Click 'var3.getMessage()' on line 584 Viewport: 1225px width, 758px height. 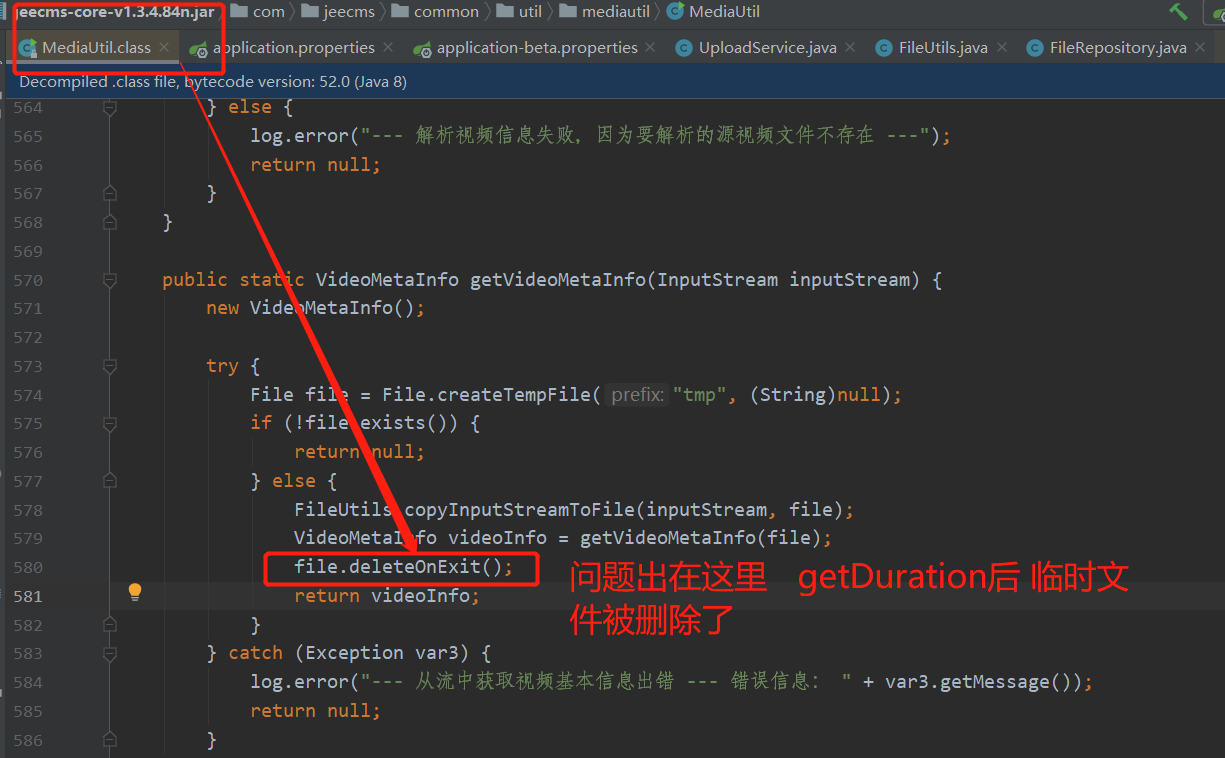pos(981,682)
